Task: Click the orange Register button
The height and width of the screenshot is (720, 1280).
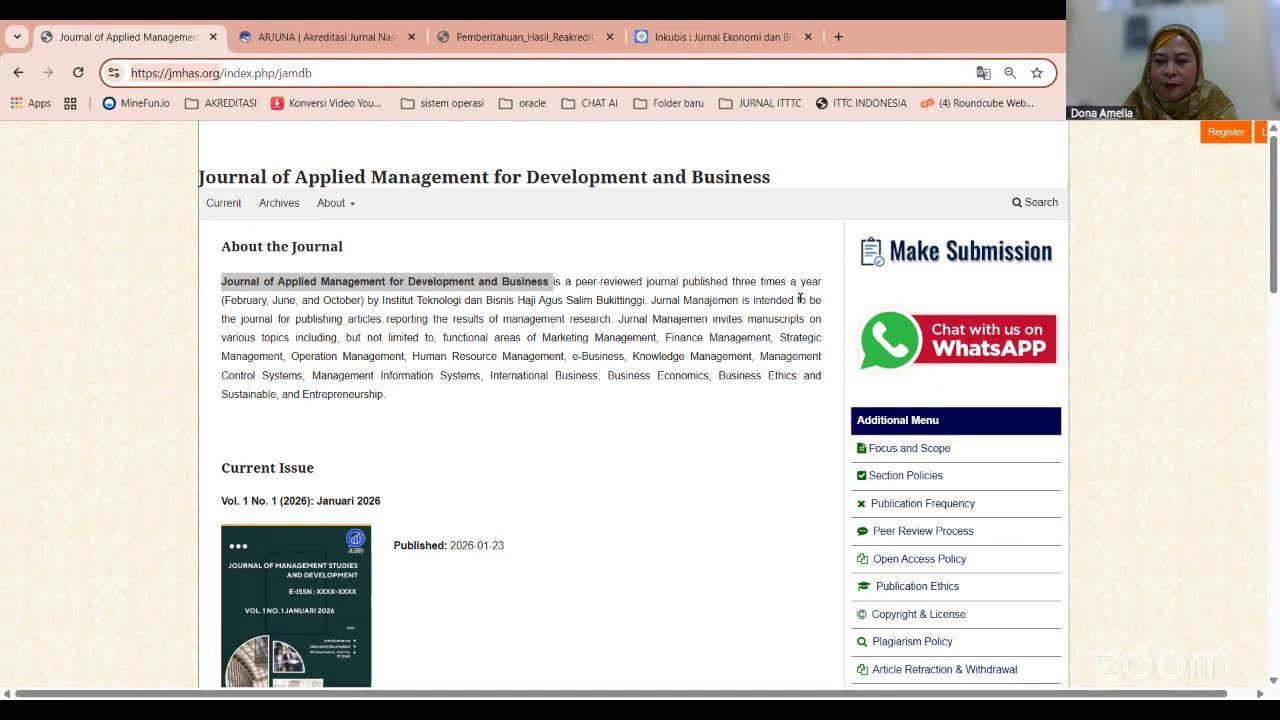Action: pyautogui.click(x=1225, y=132)
